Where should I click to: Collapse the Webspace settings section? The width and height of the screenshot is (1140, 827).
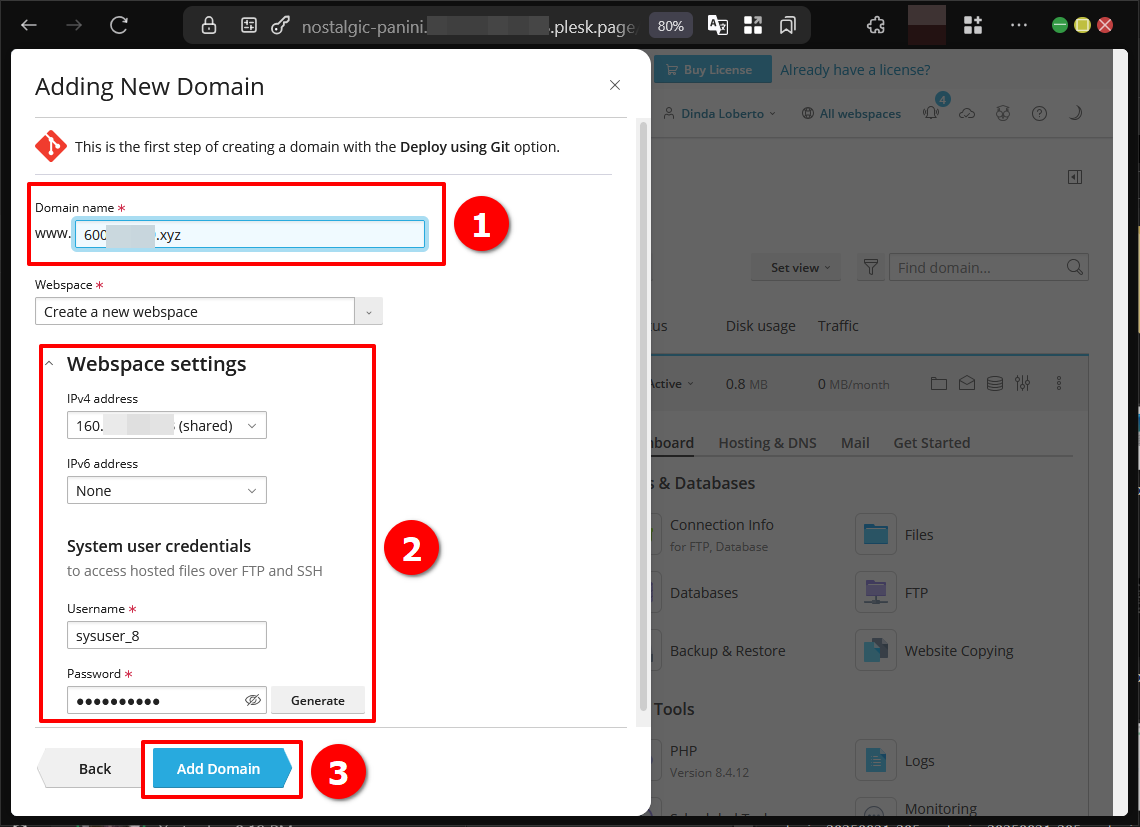coord(49,364)
